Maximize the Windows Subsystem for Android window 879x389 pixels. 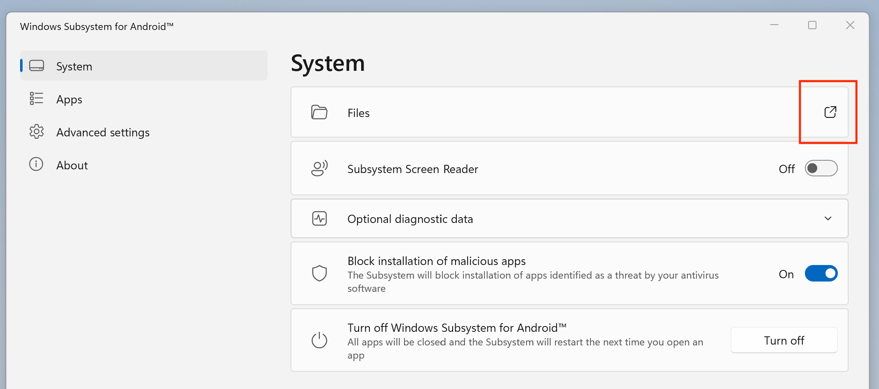812,25
